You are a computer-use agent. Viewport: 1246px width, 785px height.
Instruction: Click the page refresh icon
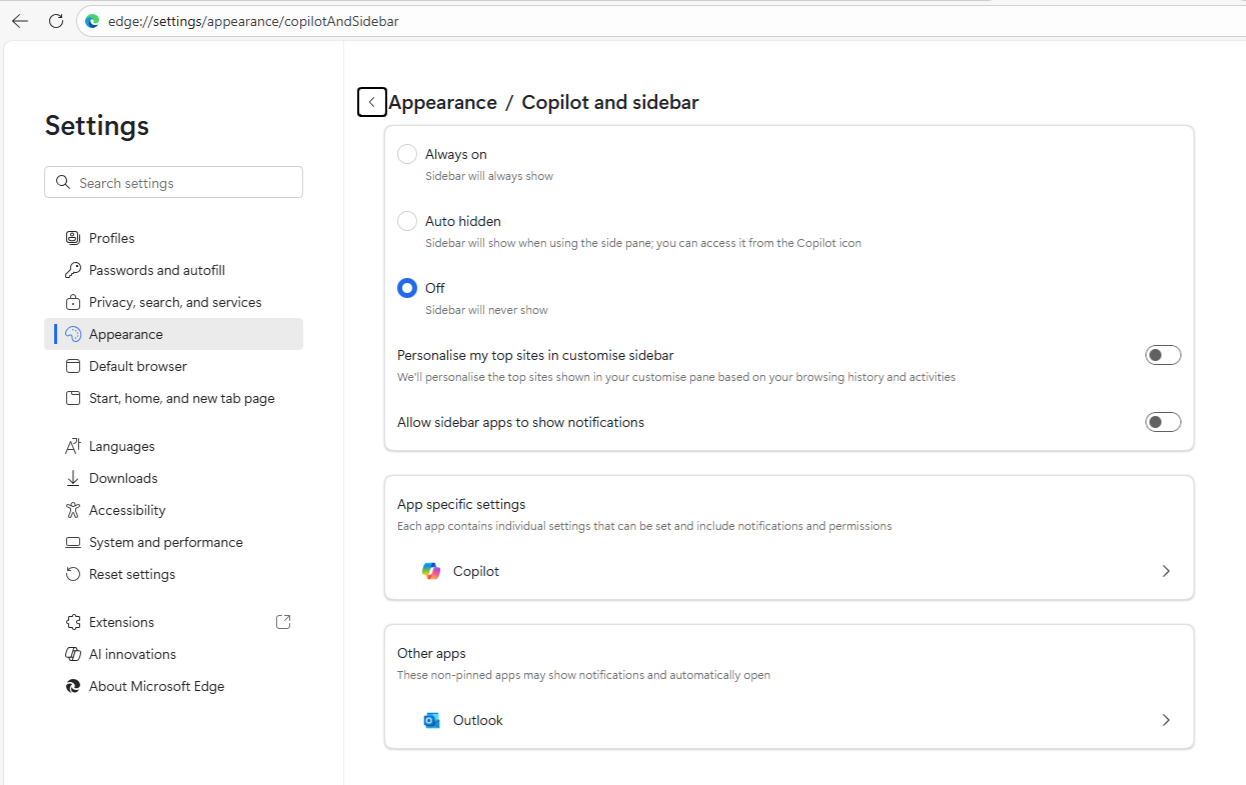click(56, 21)
